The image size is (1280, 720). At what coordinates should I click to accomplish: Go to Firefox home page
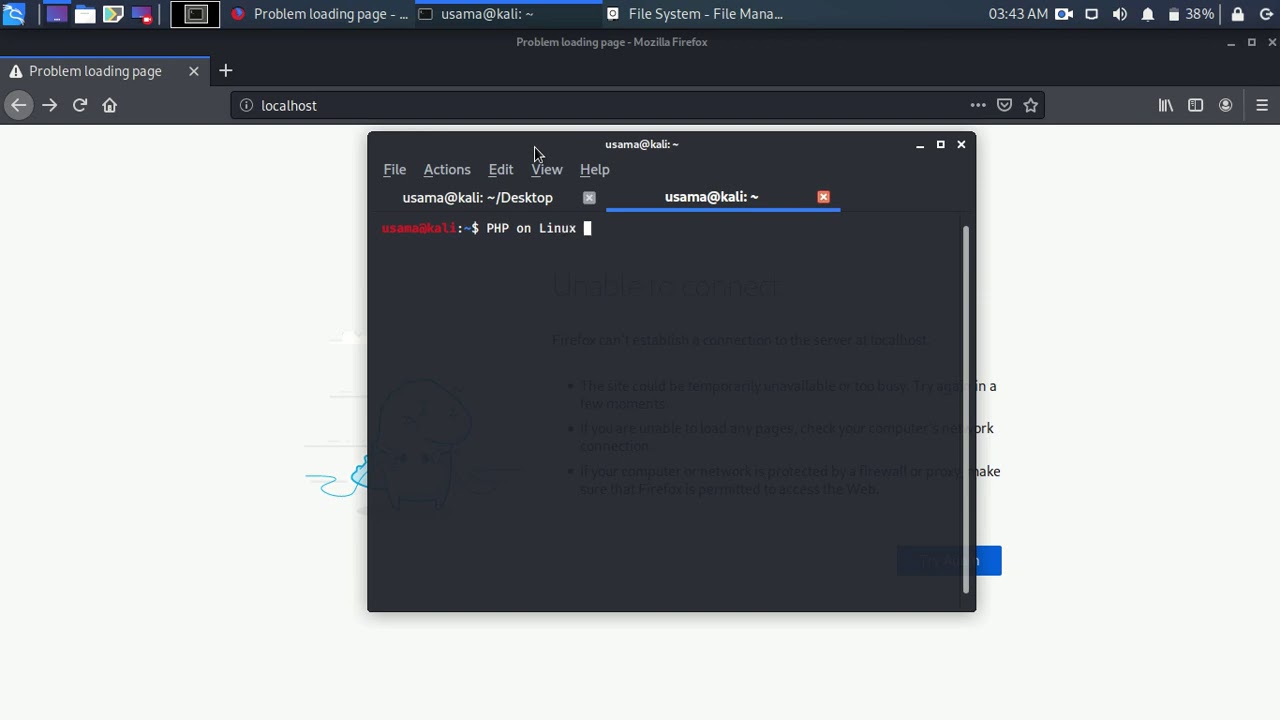[x=110, y=105]
